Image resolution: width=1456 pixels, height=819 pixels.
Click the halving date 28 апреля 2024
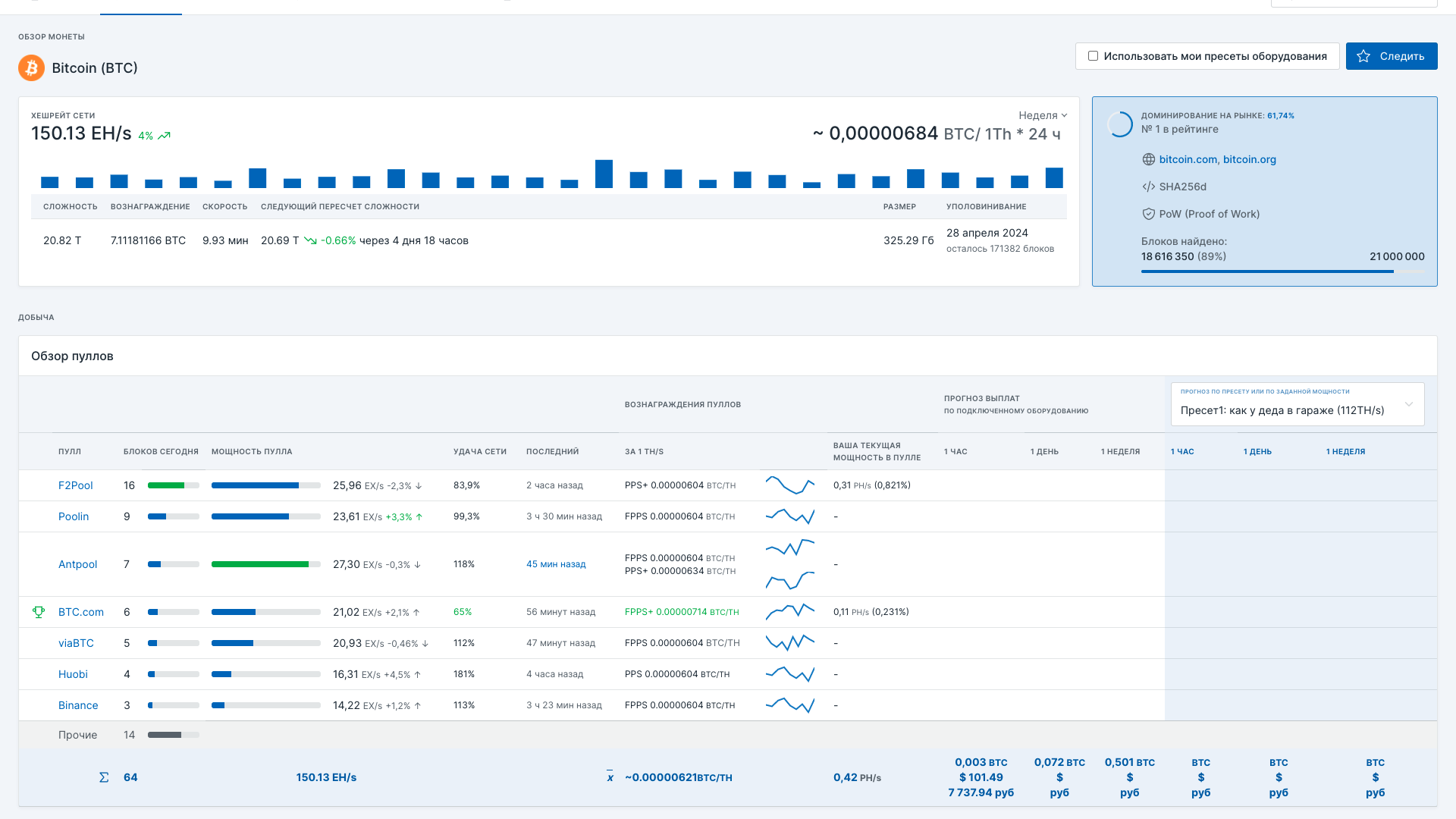pos(987,233)
